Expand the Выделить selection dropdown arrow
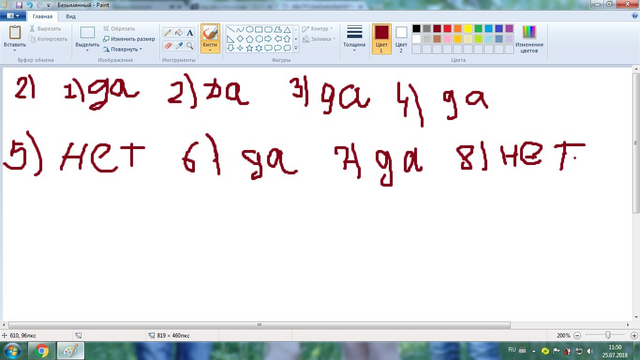The image size is (640, 360). tap(87, 50)
